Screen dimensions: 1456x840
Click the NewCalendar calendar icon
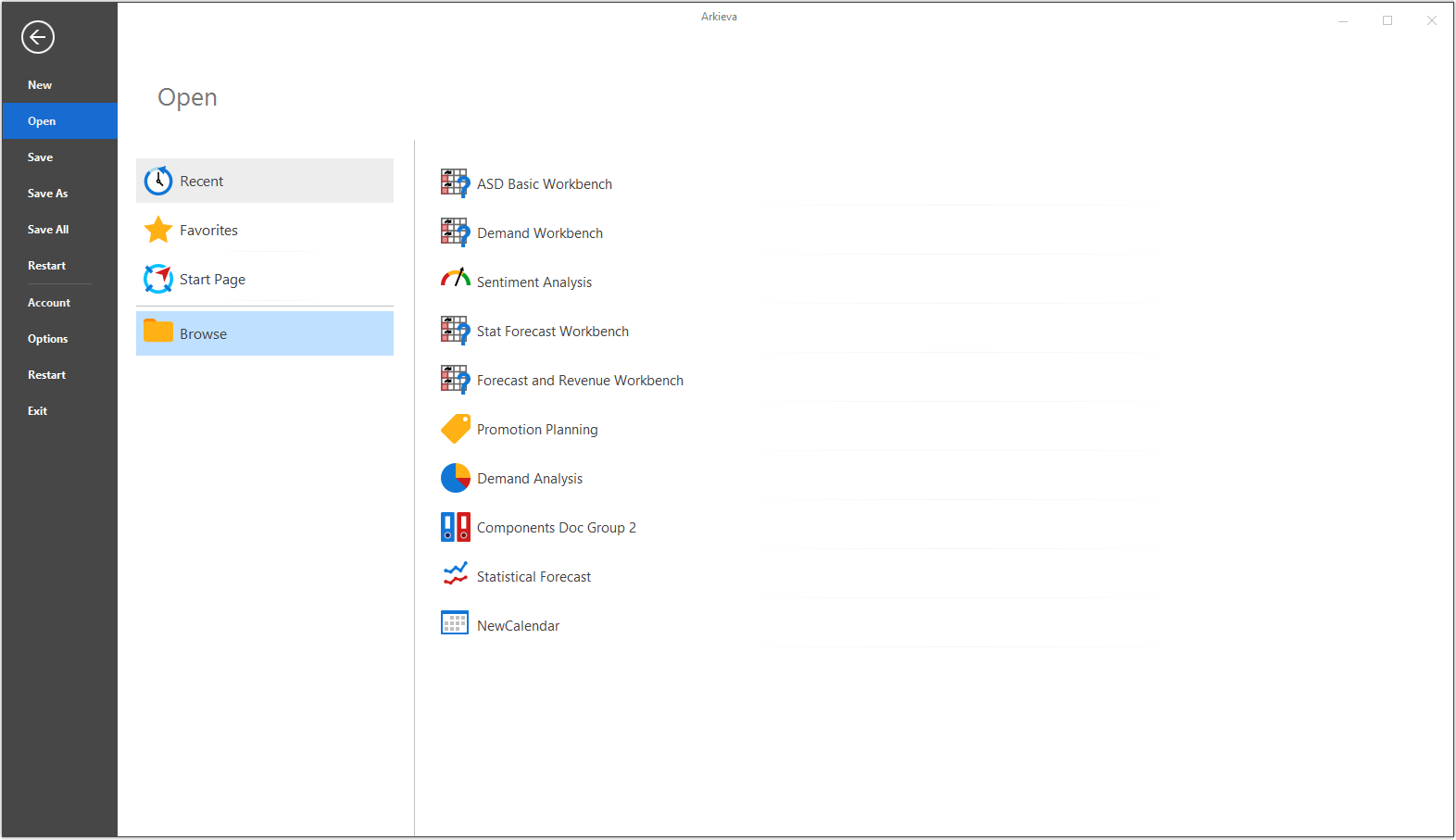(x=455, y=623)
